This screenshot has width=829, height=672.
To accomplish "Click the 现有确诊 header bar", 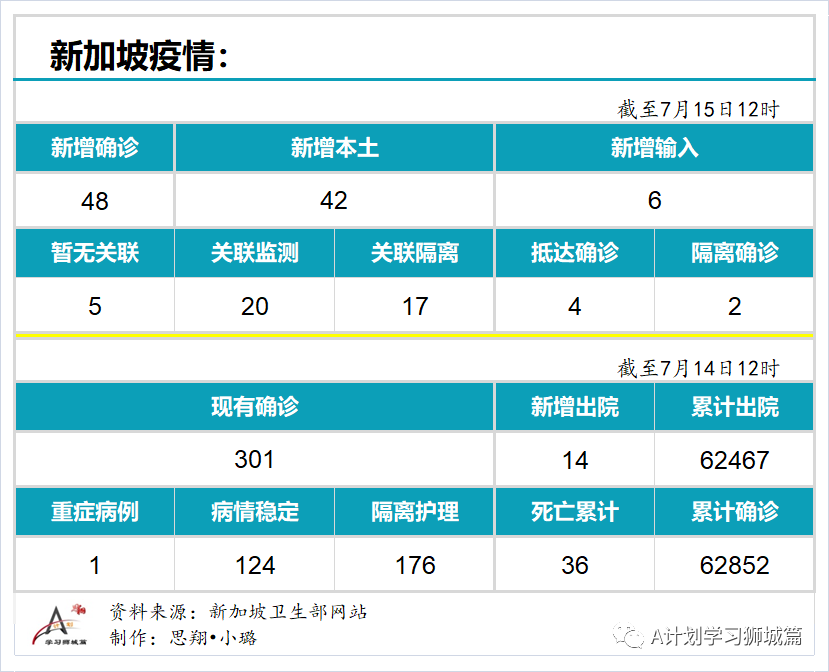I will (x=256, y=406).
